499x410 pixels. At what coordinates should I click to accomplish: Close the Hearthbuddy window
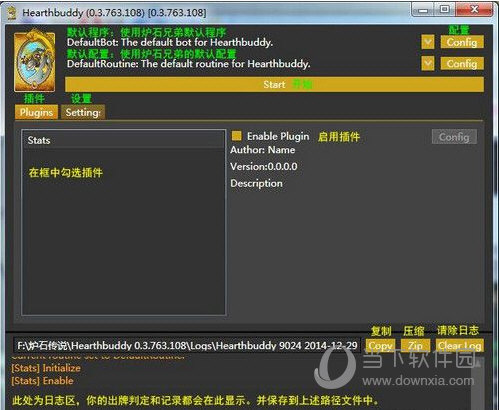[474, 10]
